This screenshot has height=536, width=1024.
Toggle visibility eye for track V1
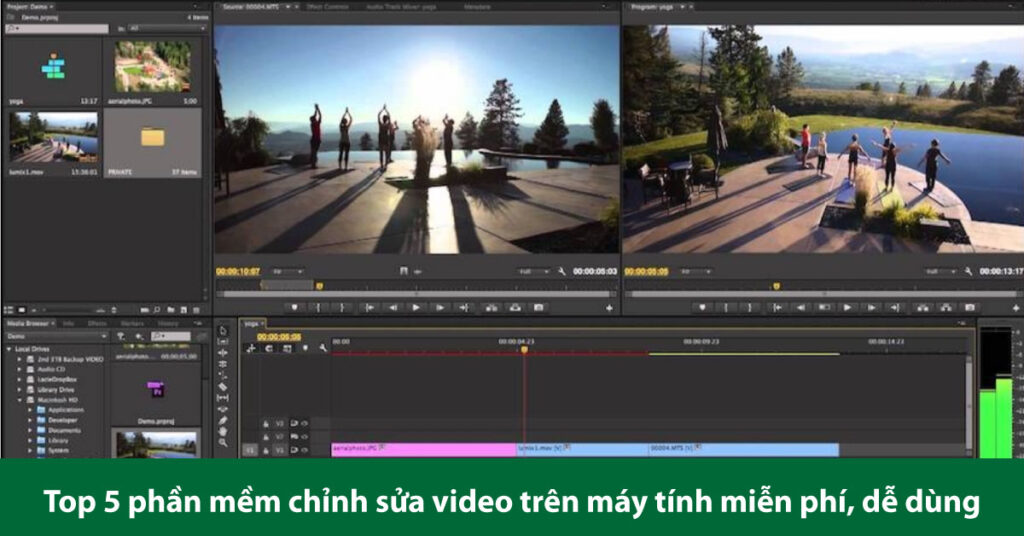click(x=304, y=450)
